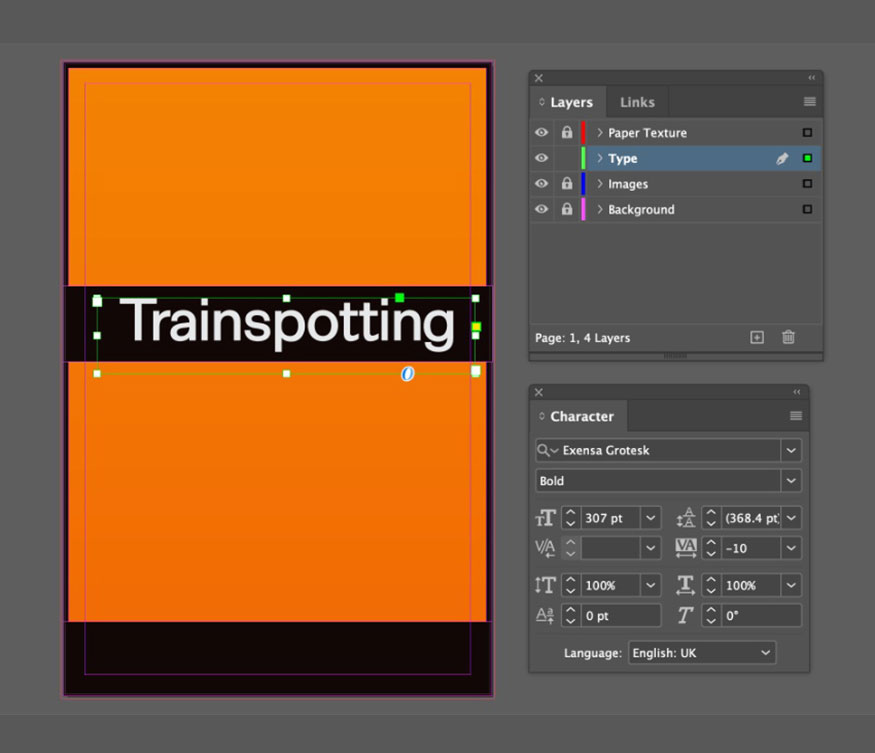
Task: Click Paper Texture layer selection square
Action: (x=807, y=132)
